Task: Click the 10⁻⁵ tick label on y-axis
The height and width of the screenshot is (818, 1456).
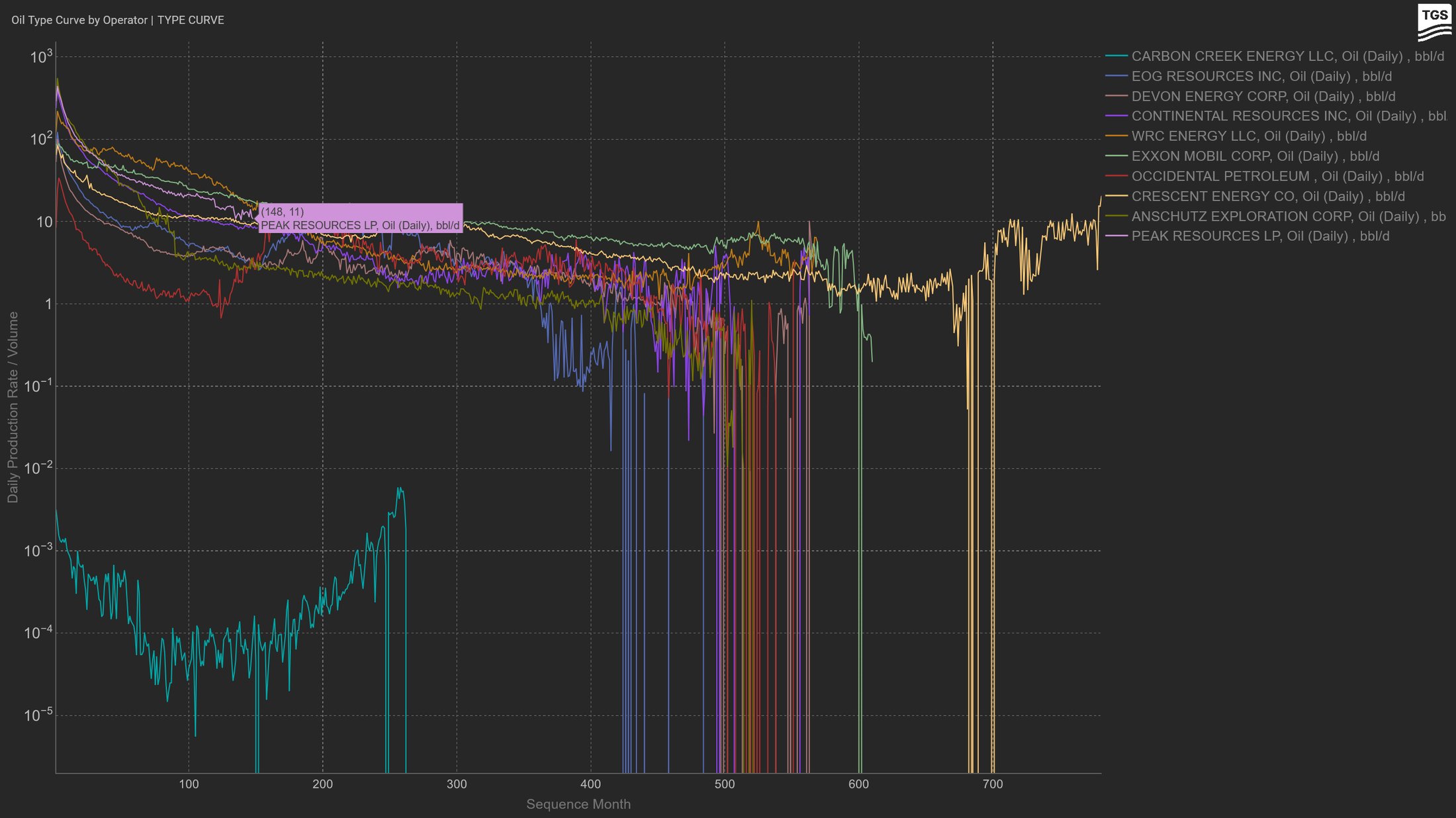Action: point(38,715)
